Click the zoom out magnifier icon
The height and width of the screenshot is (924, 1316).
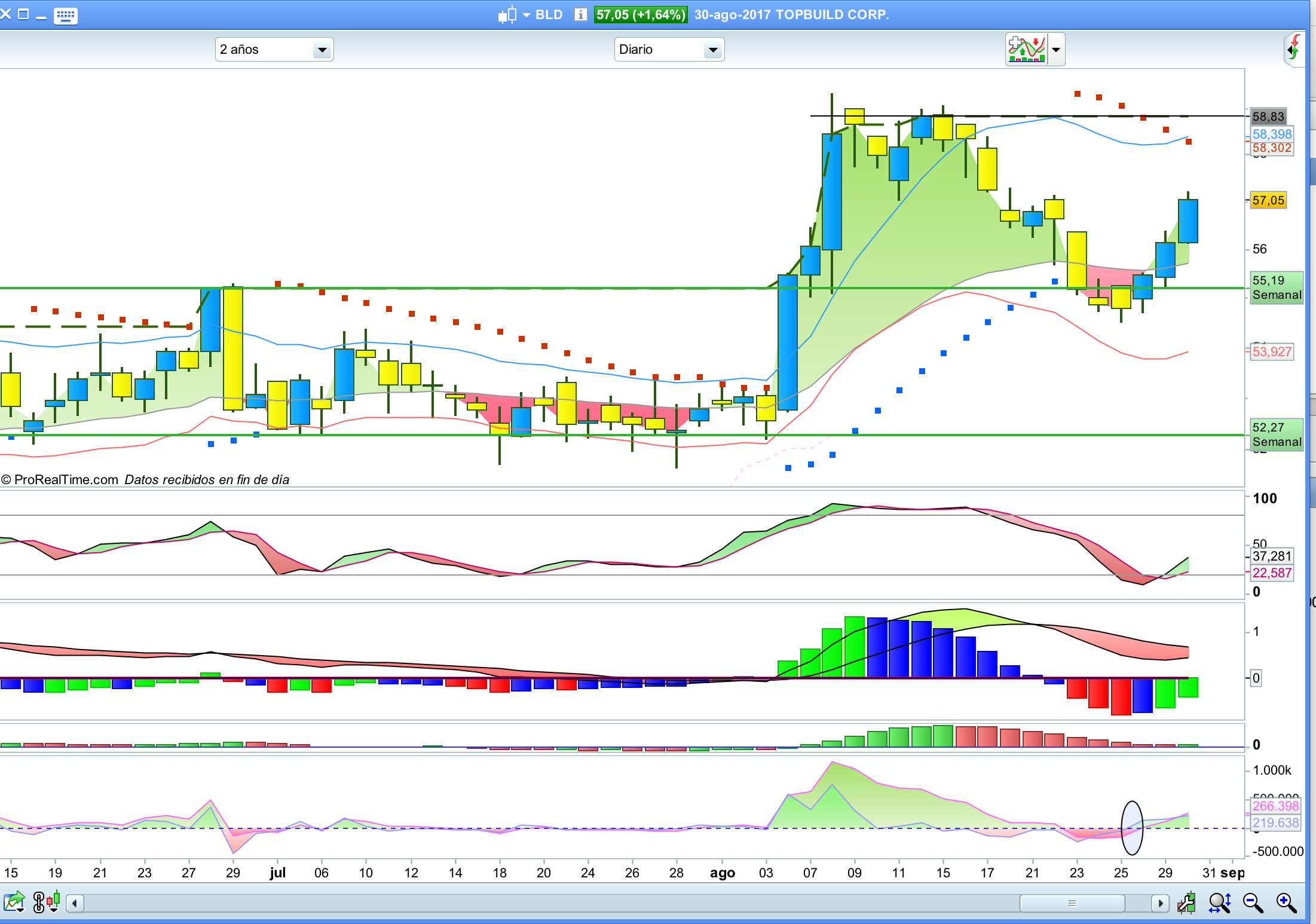pos(1252,903)
